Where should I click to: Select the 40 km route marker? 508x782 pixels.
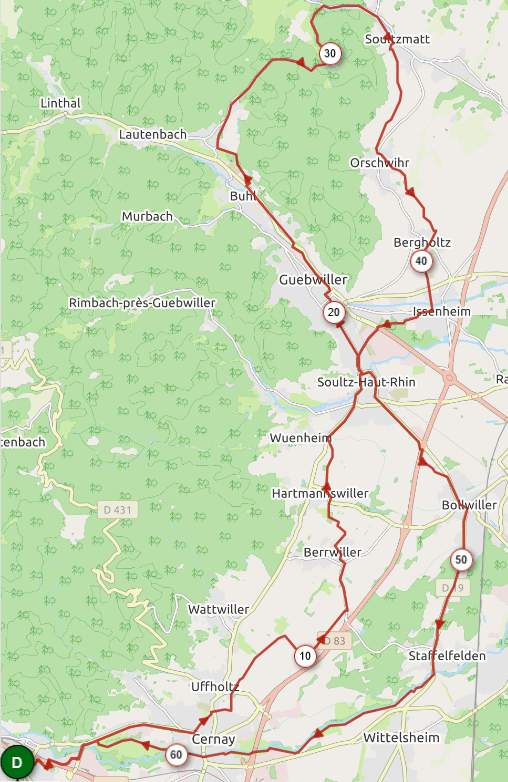[x=421, y=261]
